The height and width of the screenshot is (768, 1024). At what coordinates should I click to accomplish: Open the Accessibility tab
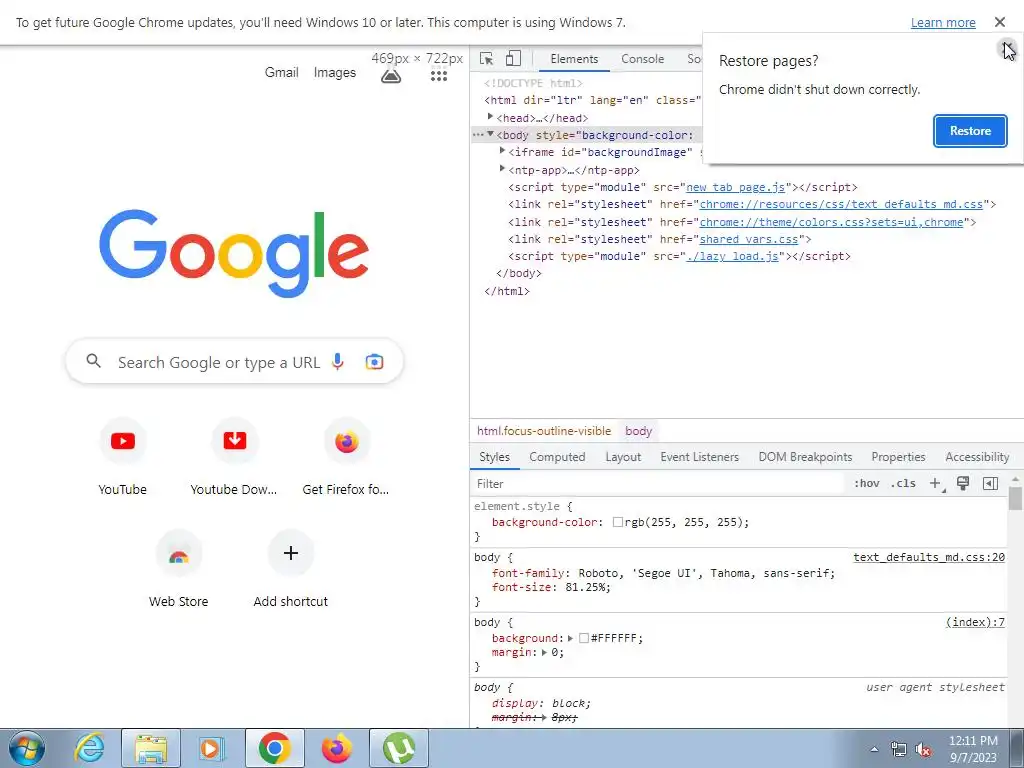tap(977, 457)
